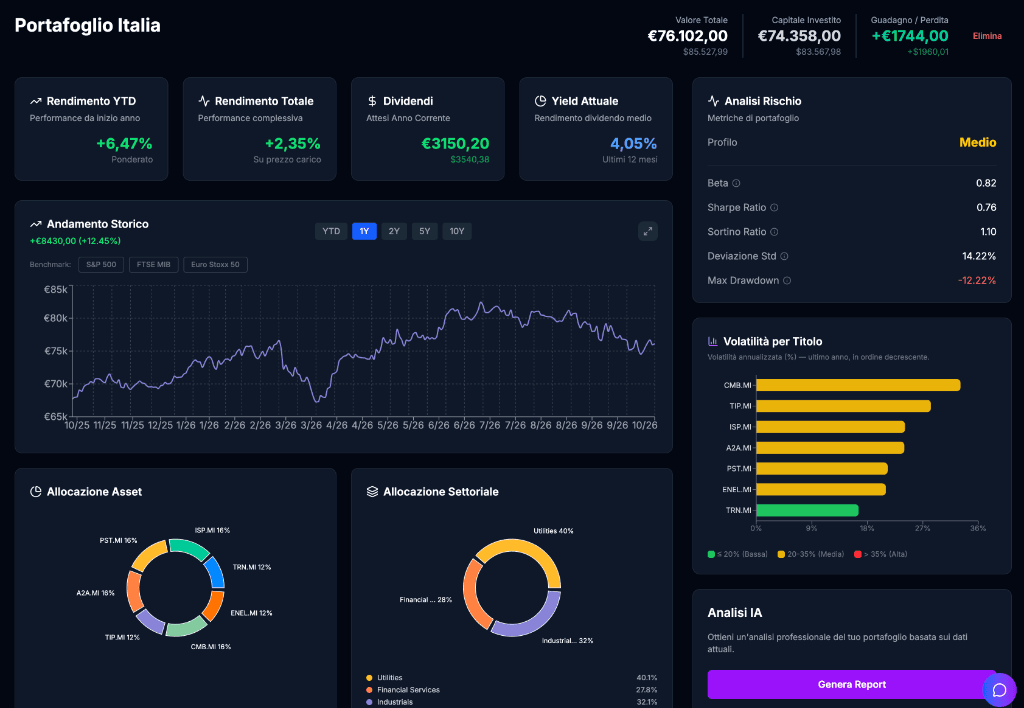Click the Medio risk profile value
1024x708 pixels.
[978, 142]
